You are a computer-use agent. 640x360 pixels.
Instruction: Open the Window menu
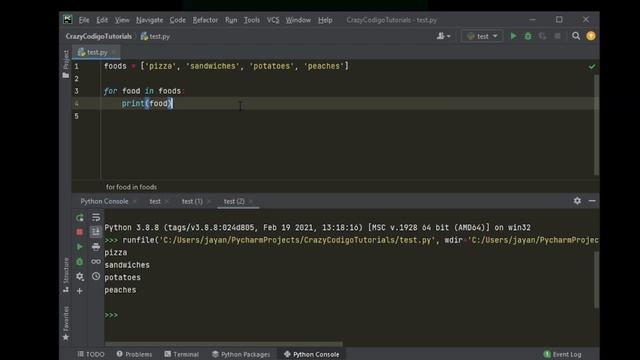298,20
